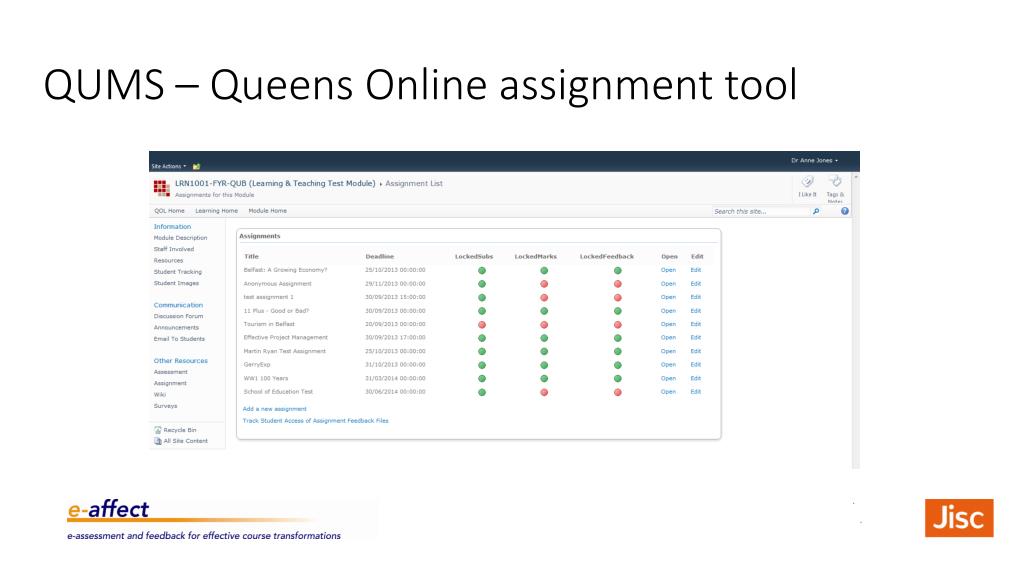The height and width of the screenshot is (576, 1024).
Task: Open the Site Actions dropdown
Action: pyautogui.click(x=168, y=167)
